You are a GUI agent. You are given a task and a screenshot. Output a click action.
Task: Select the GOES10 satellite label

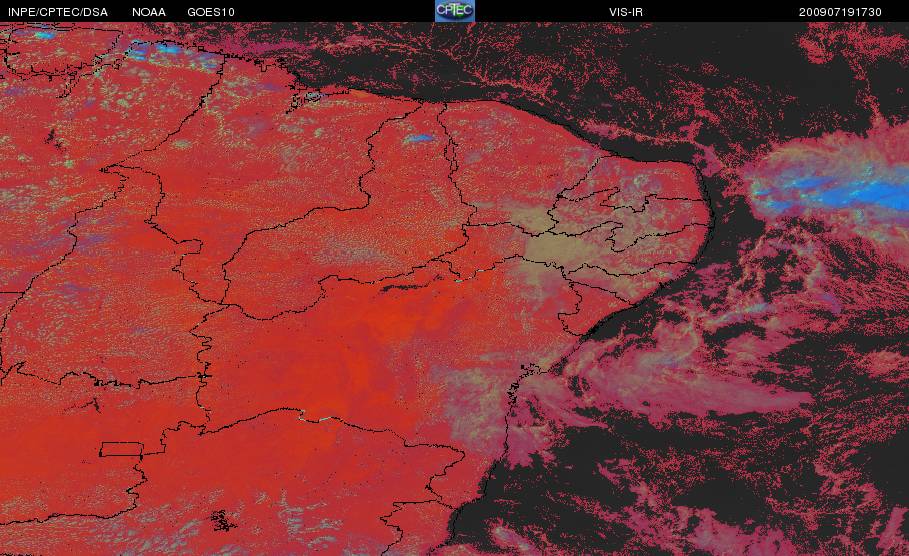(210, 12)
